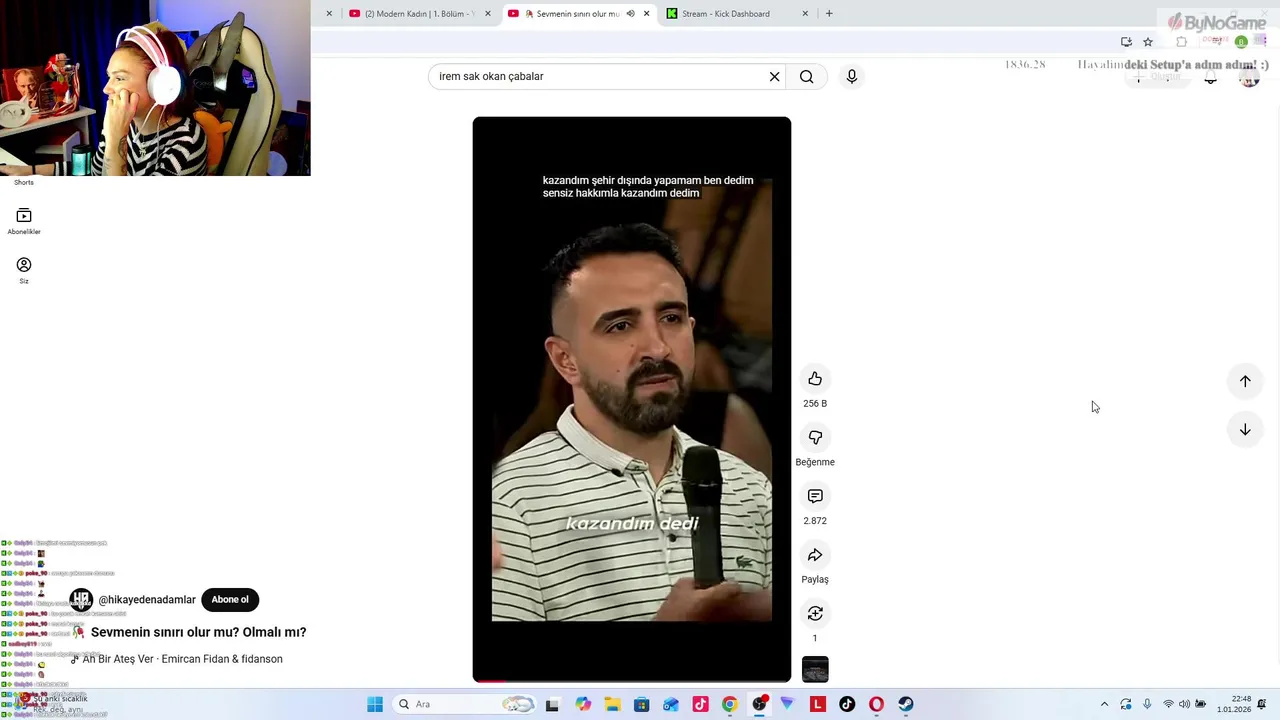Open TikTok black icon in the taskbar
1280x720 pixels.
[847, 704]
